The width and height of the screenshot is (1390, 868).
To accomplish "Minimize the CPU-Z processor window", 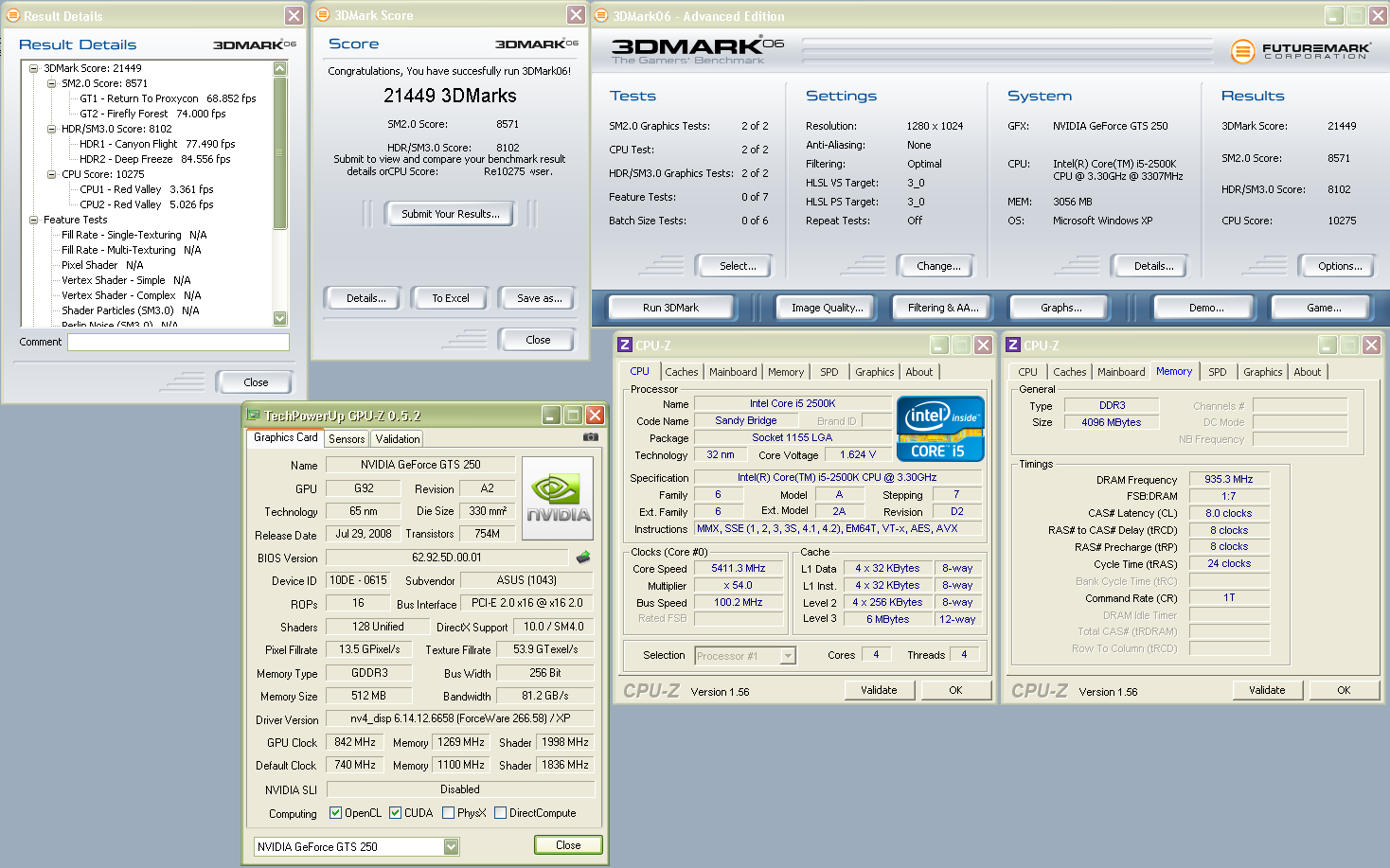I will coord(939,345).
